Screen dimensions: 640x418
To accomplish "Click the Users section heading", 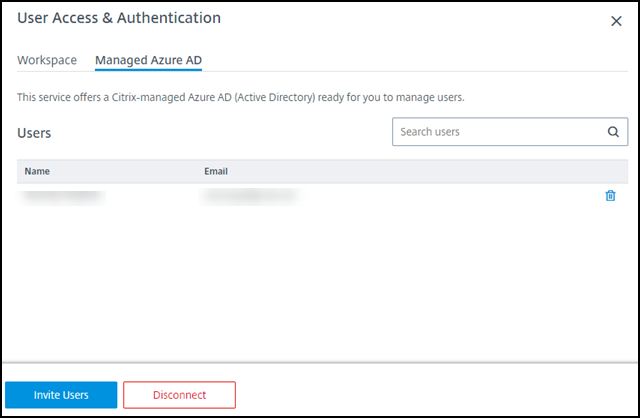I will click(34, 132).
